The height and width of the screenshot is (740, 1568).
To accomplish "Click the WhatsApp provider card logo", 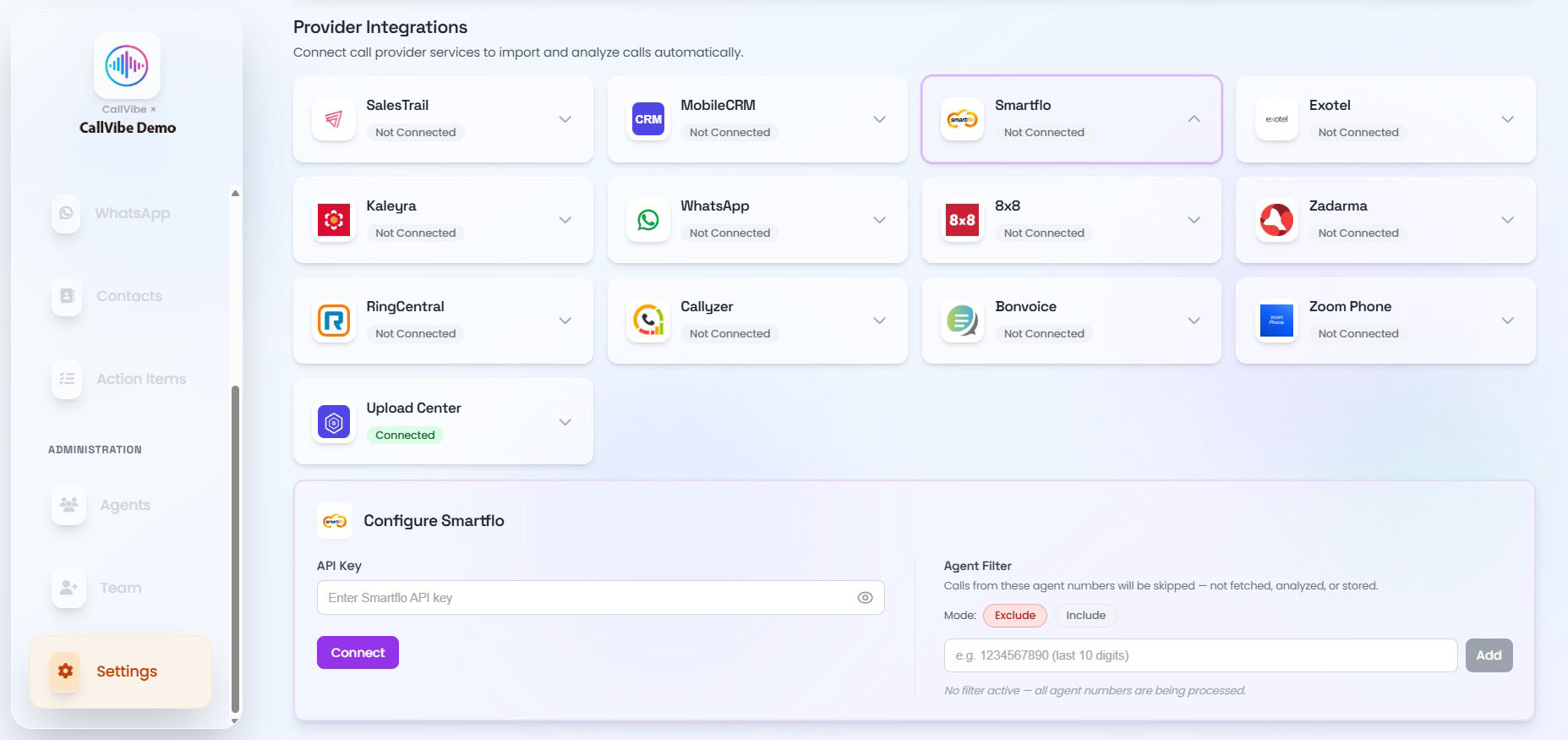I will 648,220.
